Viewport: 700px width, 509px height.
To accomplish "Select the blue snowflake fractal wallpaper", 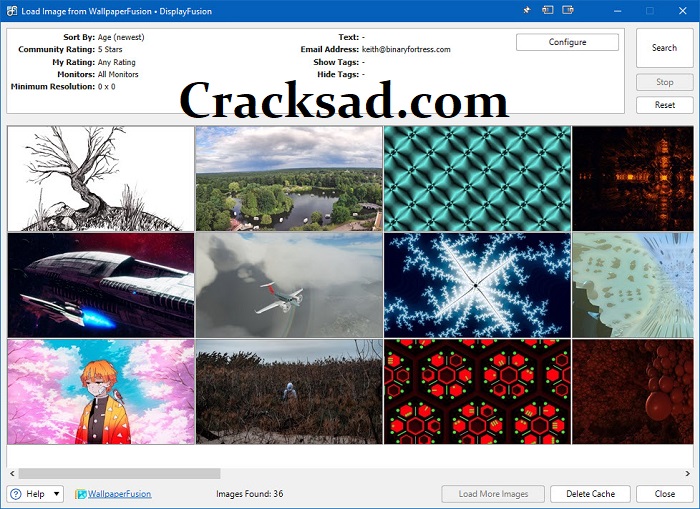I will 477,285.
